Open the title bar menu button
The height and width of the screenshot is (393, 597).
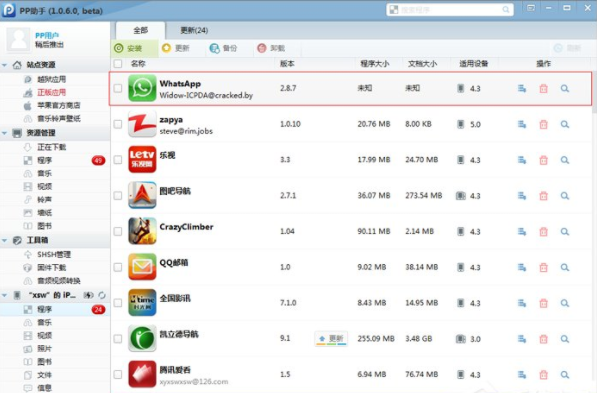(x=531, y=8)
